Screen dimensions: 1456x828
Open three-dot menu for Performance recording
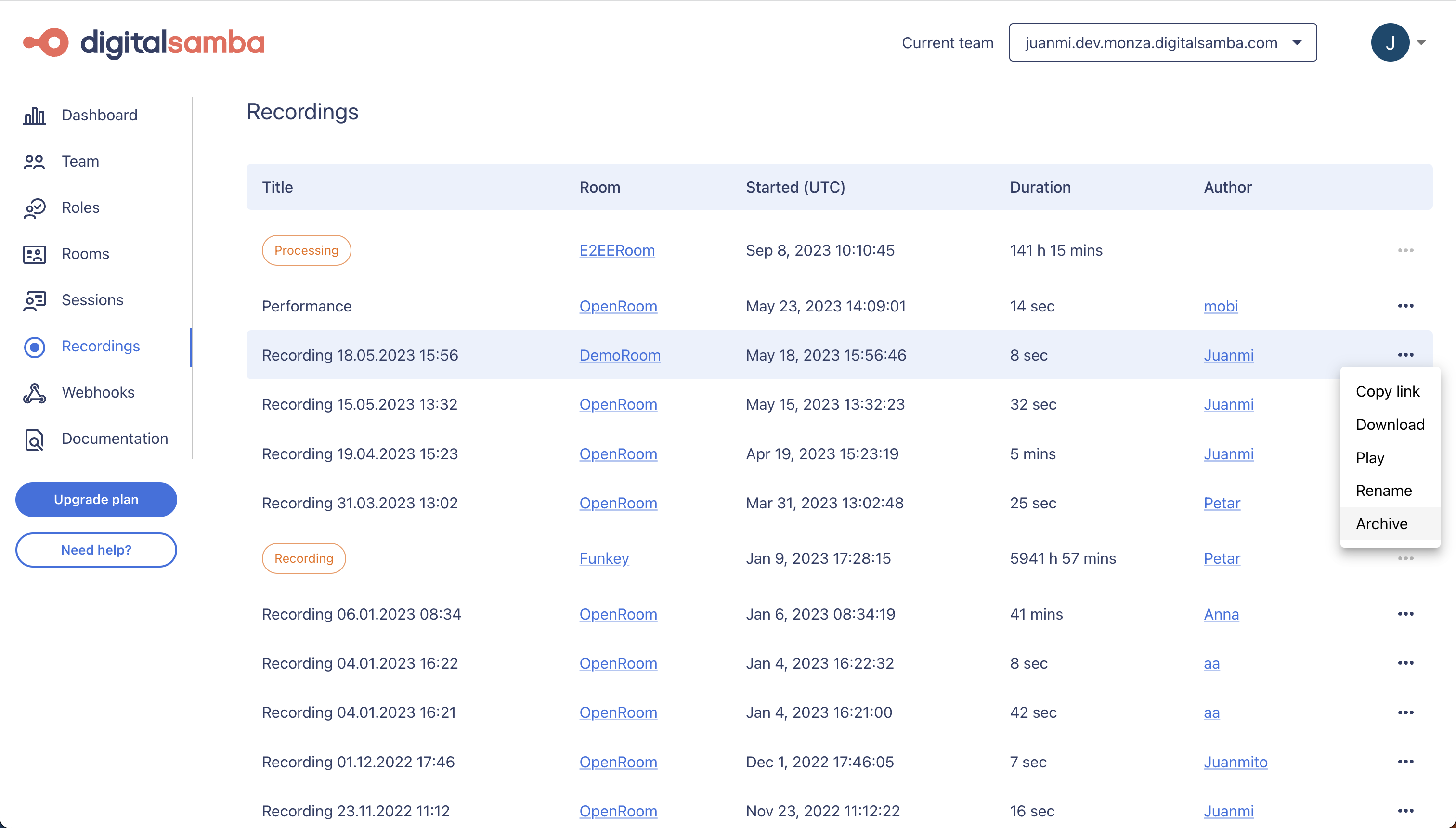pyautogui.click(x=1405, y=306)
